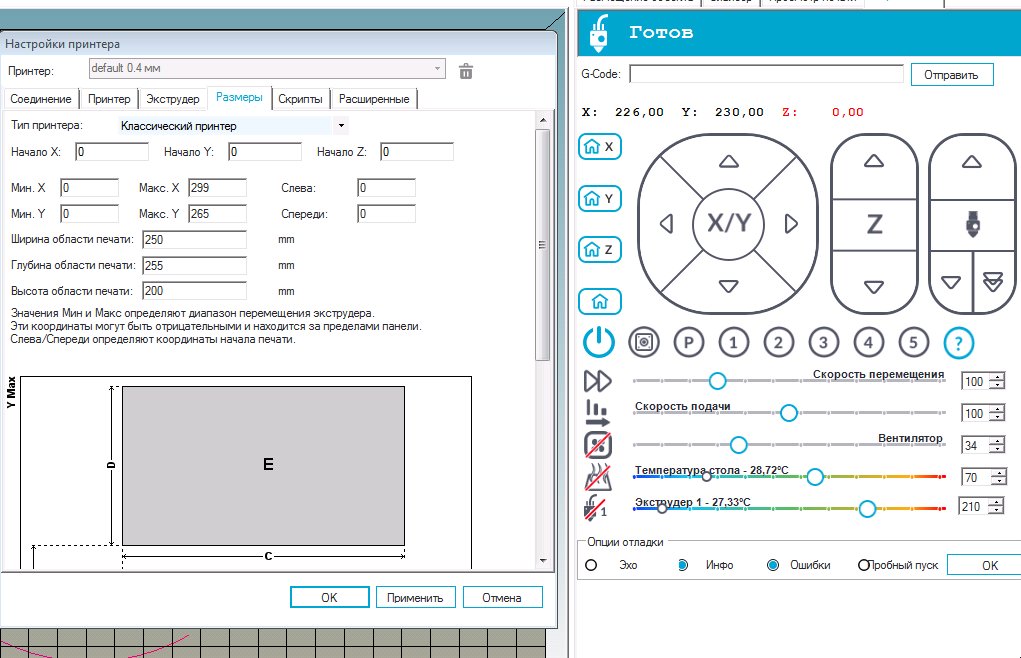Screen dimensions: 1021x658
Task: Click Ширина области печати field
Action: (x=194, y=240)
